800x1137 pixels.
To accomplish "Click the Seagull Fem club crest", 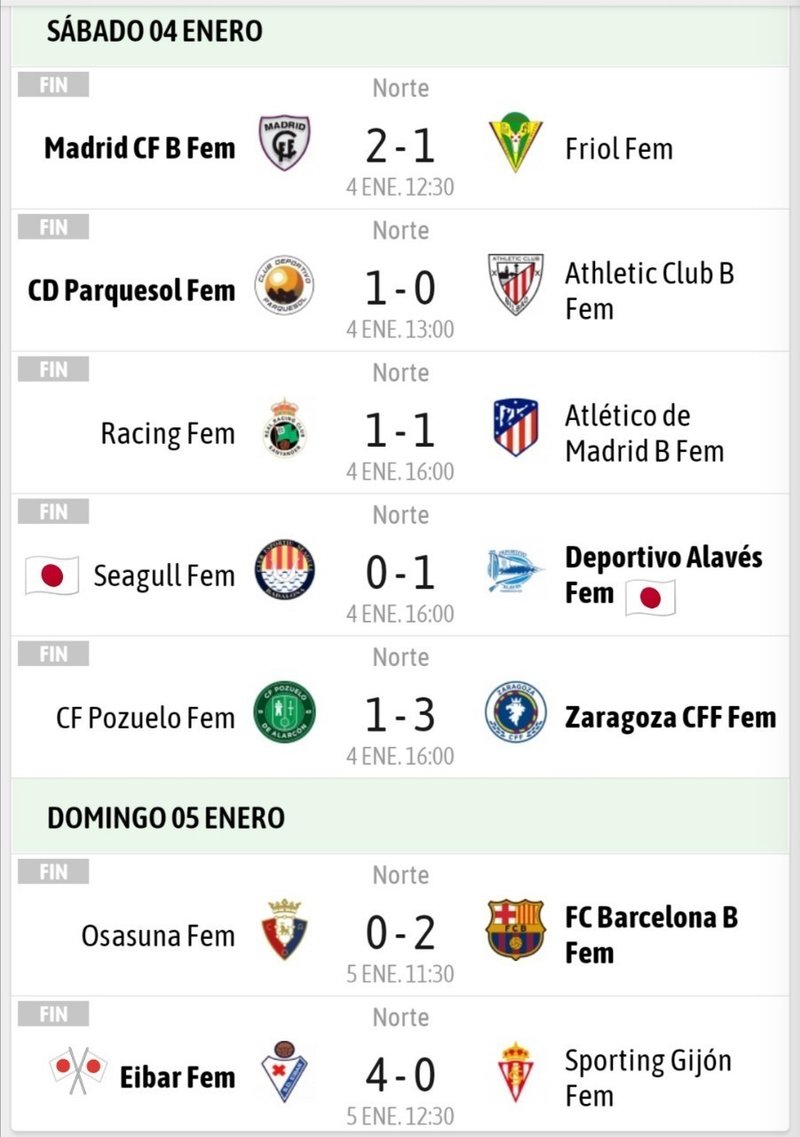I will click(x=284, y=569).
